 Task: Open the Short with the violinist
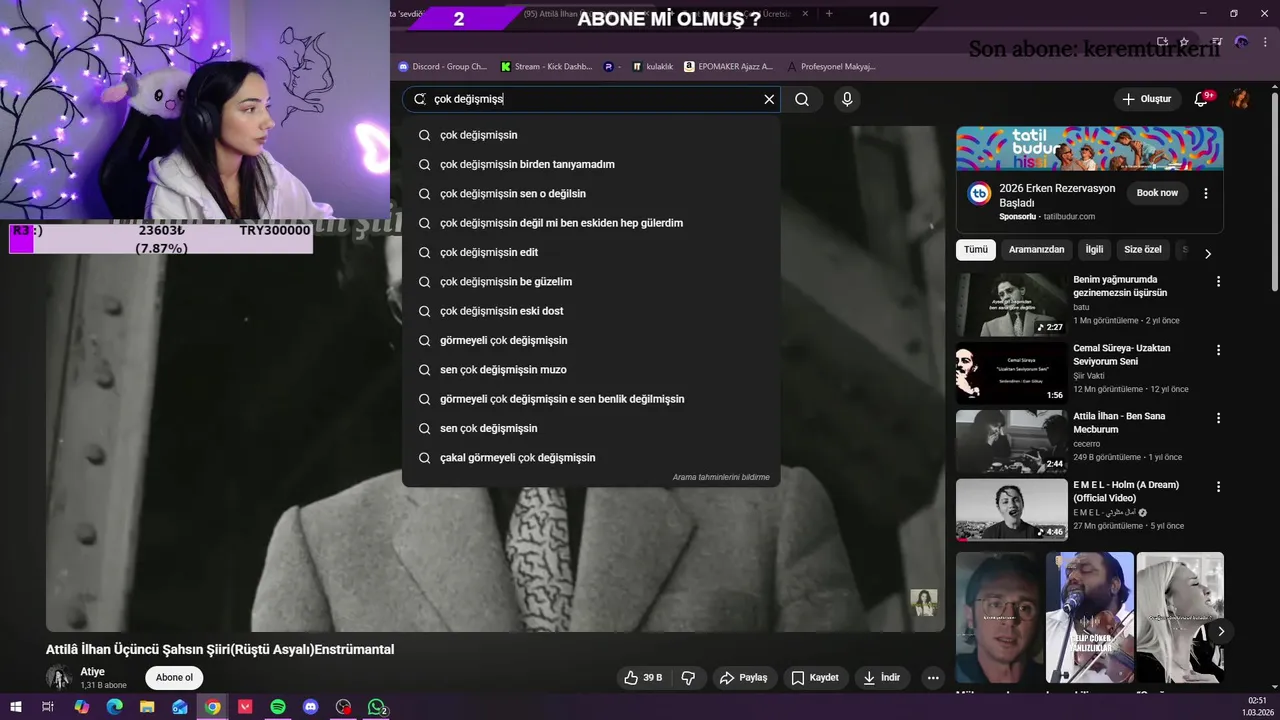(x=1089, y=617)
